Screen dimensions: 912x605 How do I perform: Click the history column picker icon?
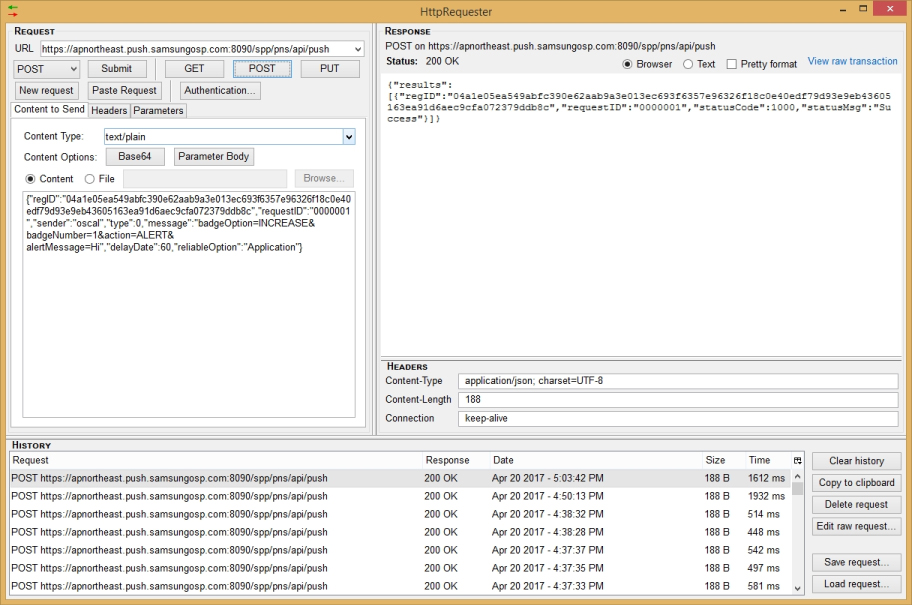click(x=797, y=461)
